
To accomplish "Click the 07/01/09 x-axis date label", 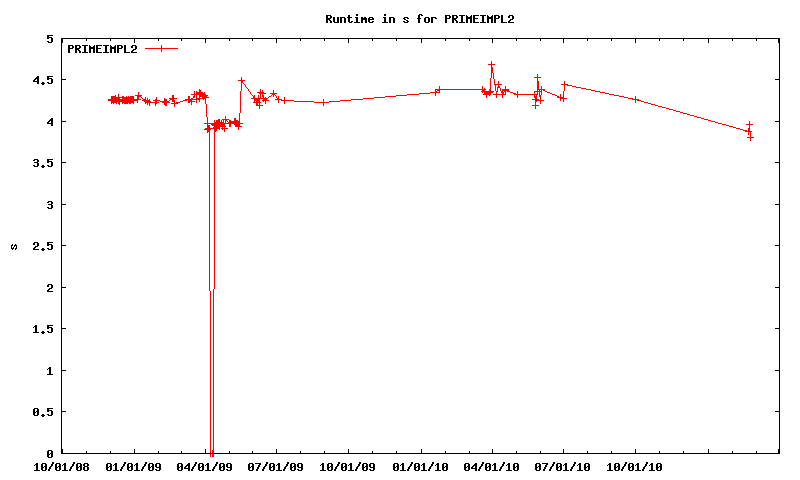I will click(277, 465).
